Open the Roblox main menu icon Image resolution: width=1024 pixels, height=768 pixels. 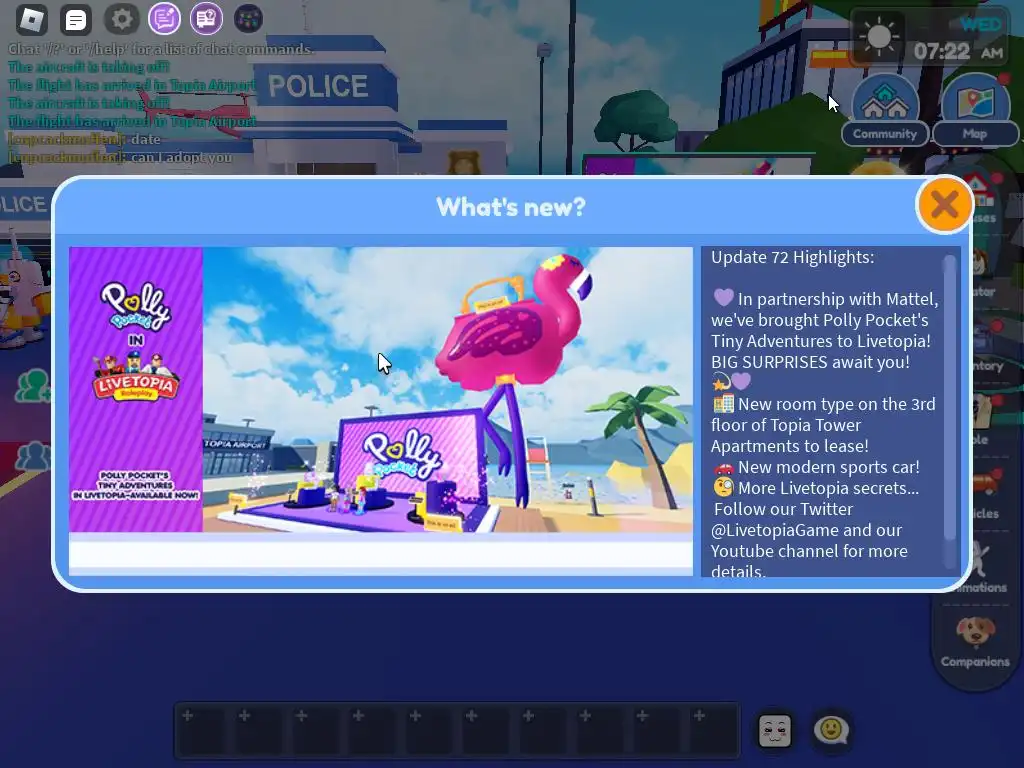(31, 20)
